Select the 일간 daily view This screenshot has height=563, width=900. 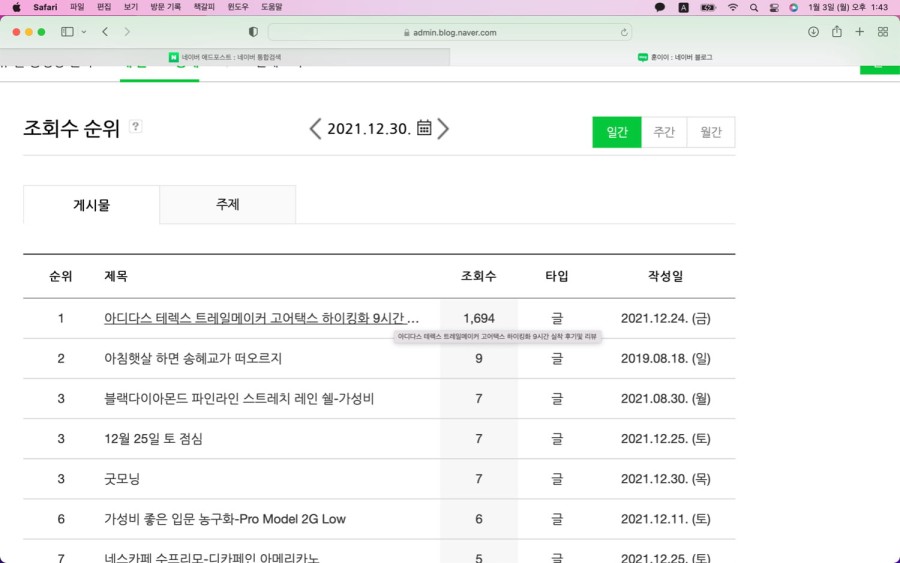[617, 132]
